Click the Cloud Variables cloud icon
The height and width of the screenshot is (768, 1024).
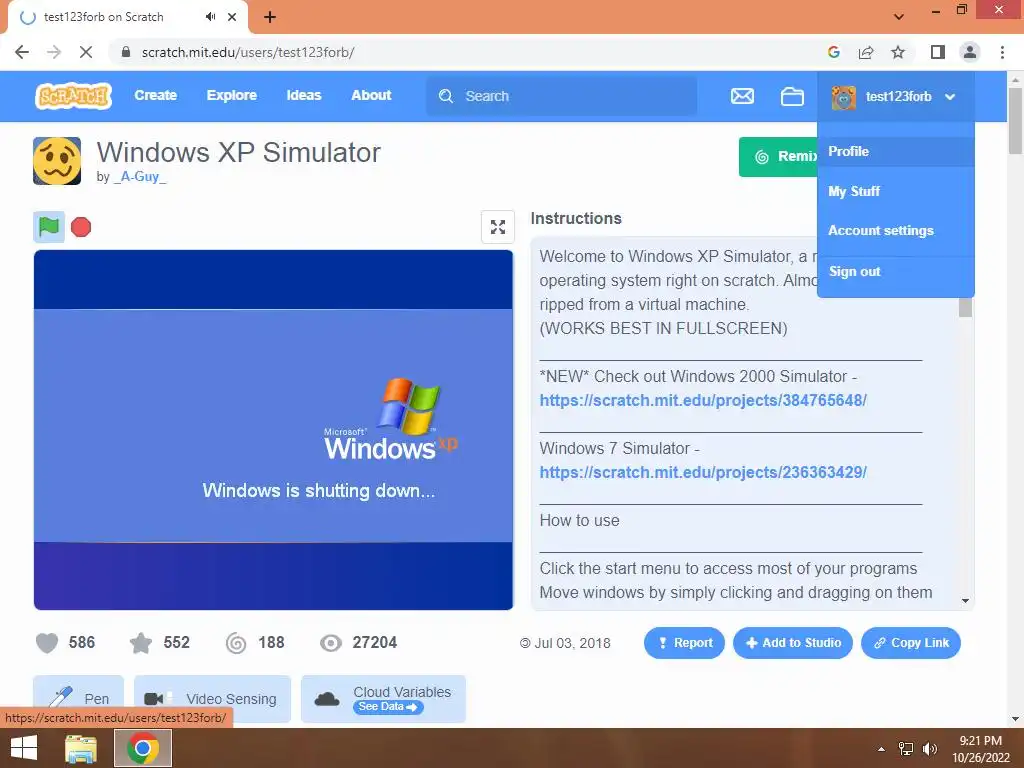coord(327,699)
